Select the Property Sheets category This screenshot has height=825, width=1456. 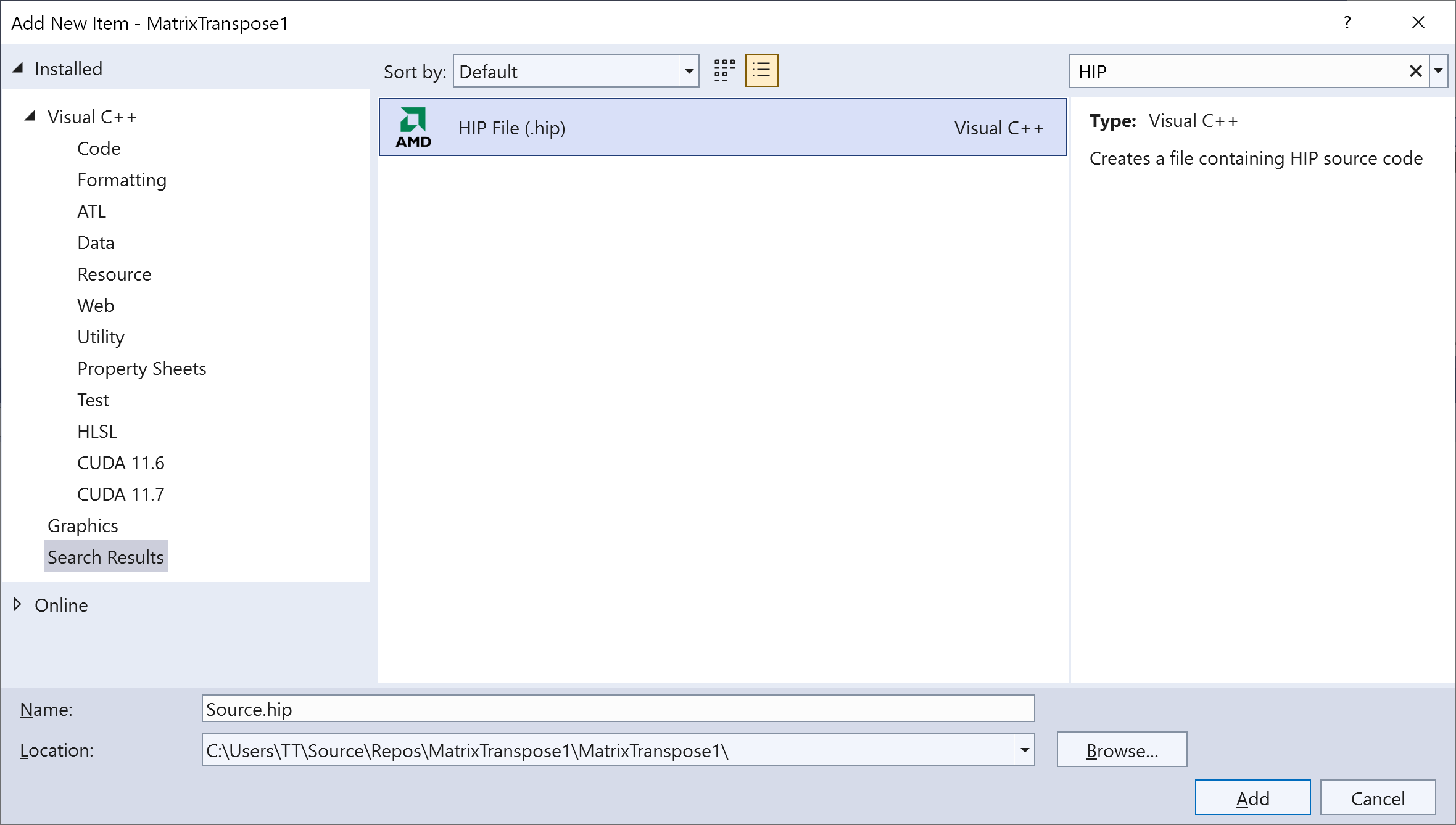pos(141,369)
